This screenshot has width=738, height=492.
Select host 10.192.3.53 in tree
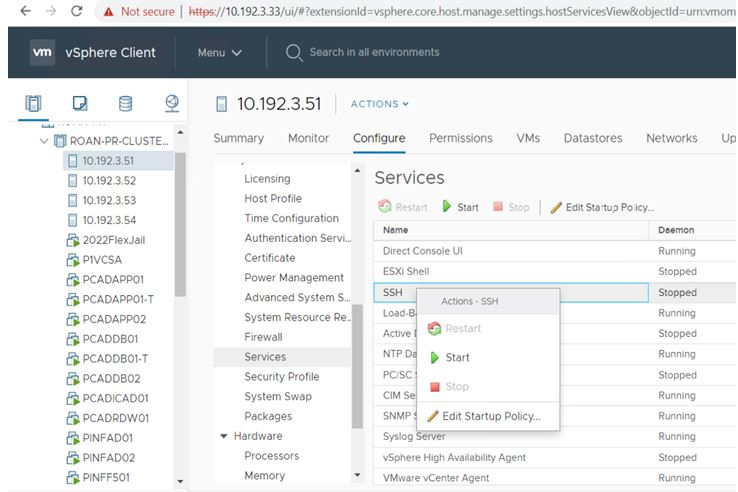[x=109, y=201]
